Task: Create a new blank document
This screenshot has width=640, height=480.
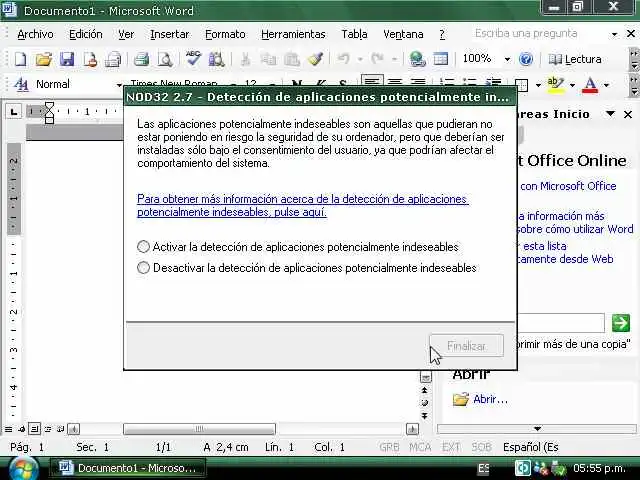Action: (x=20, y=60)
